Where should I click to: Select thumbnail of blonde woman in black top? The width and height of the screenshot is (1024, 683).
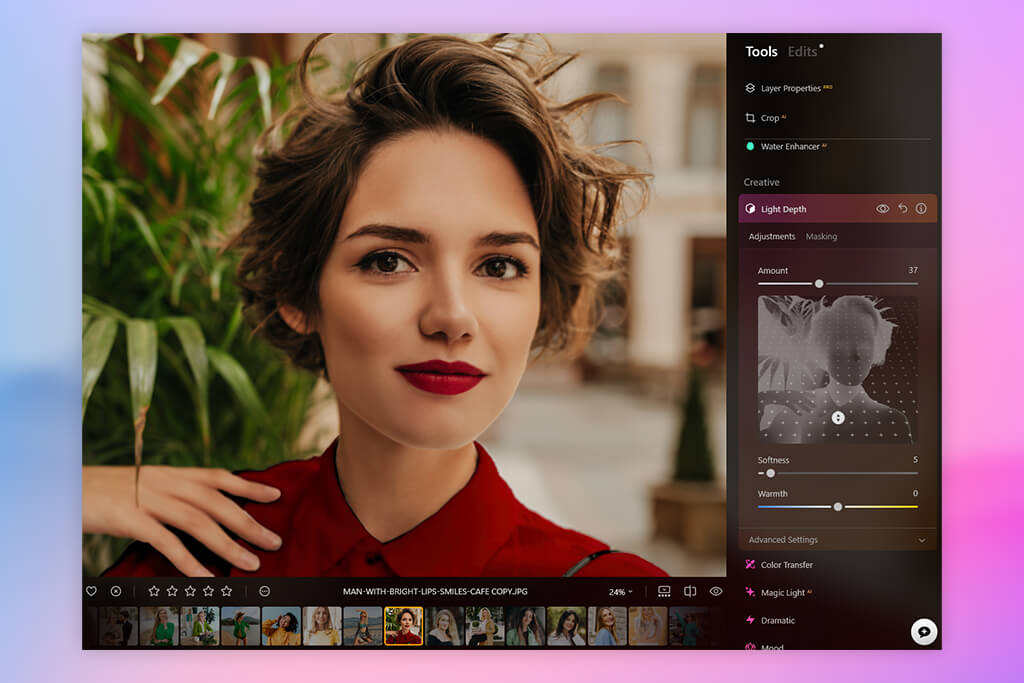pyautogui.click(x=444, y=626)
